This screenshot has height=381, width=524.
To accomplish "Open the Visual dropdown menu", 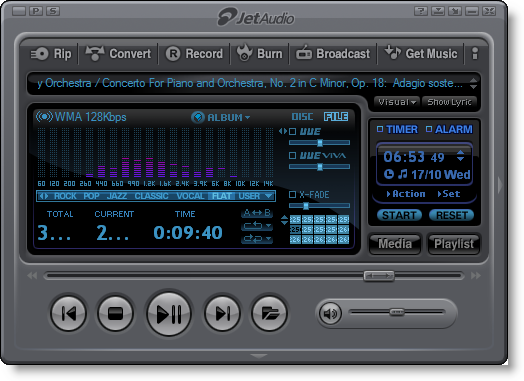I will (397, 102).
